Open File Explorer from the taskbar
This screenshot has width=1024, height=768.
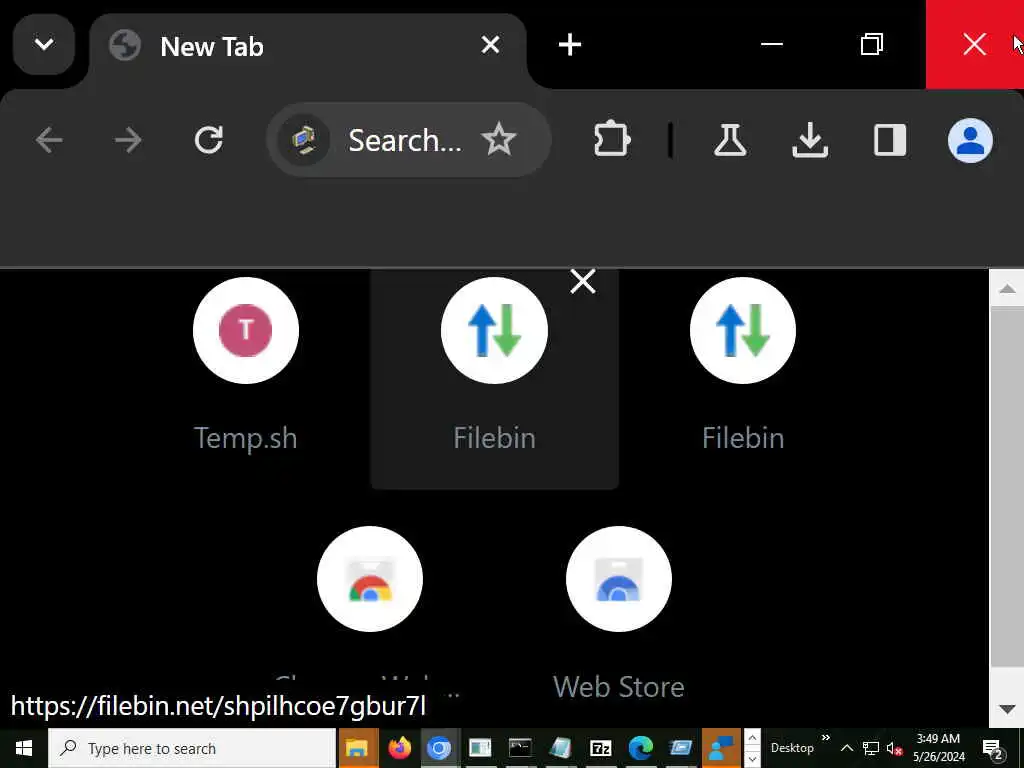[357, 748]
